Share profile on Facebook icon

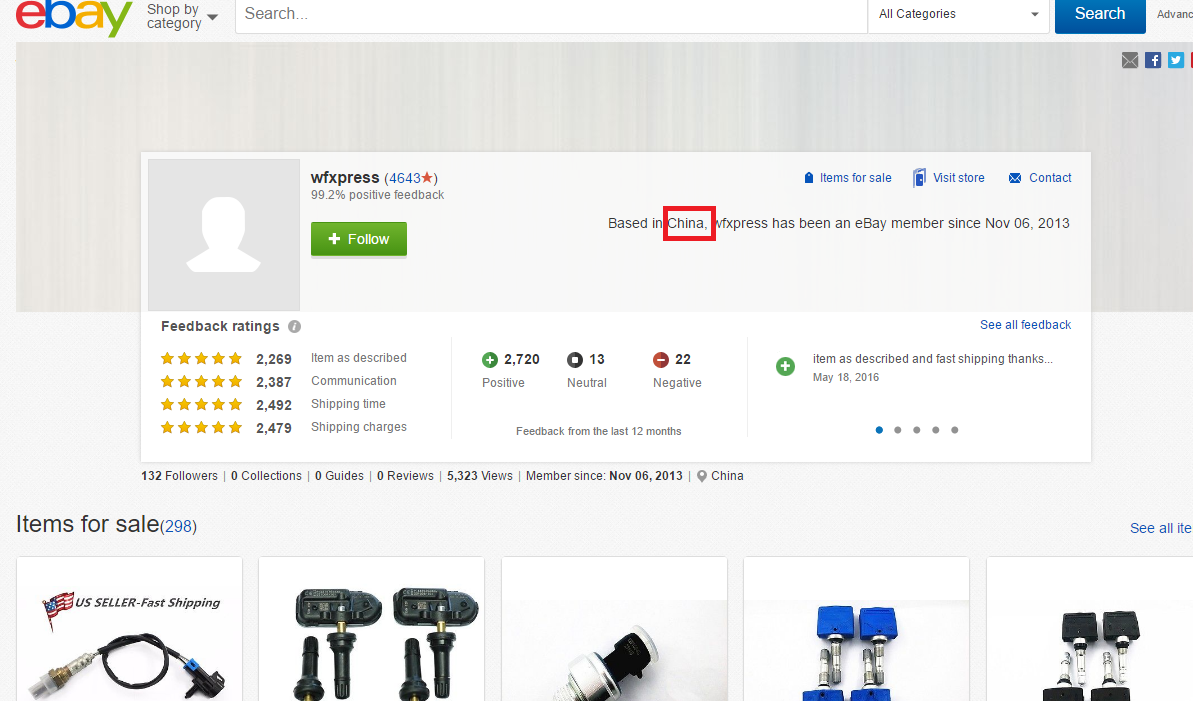(x=1153, y=60)
